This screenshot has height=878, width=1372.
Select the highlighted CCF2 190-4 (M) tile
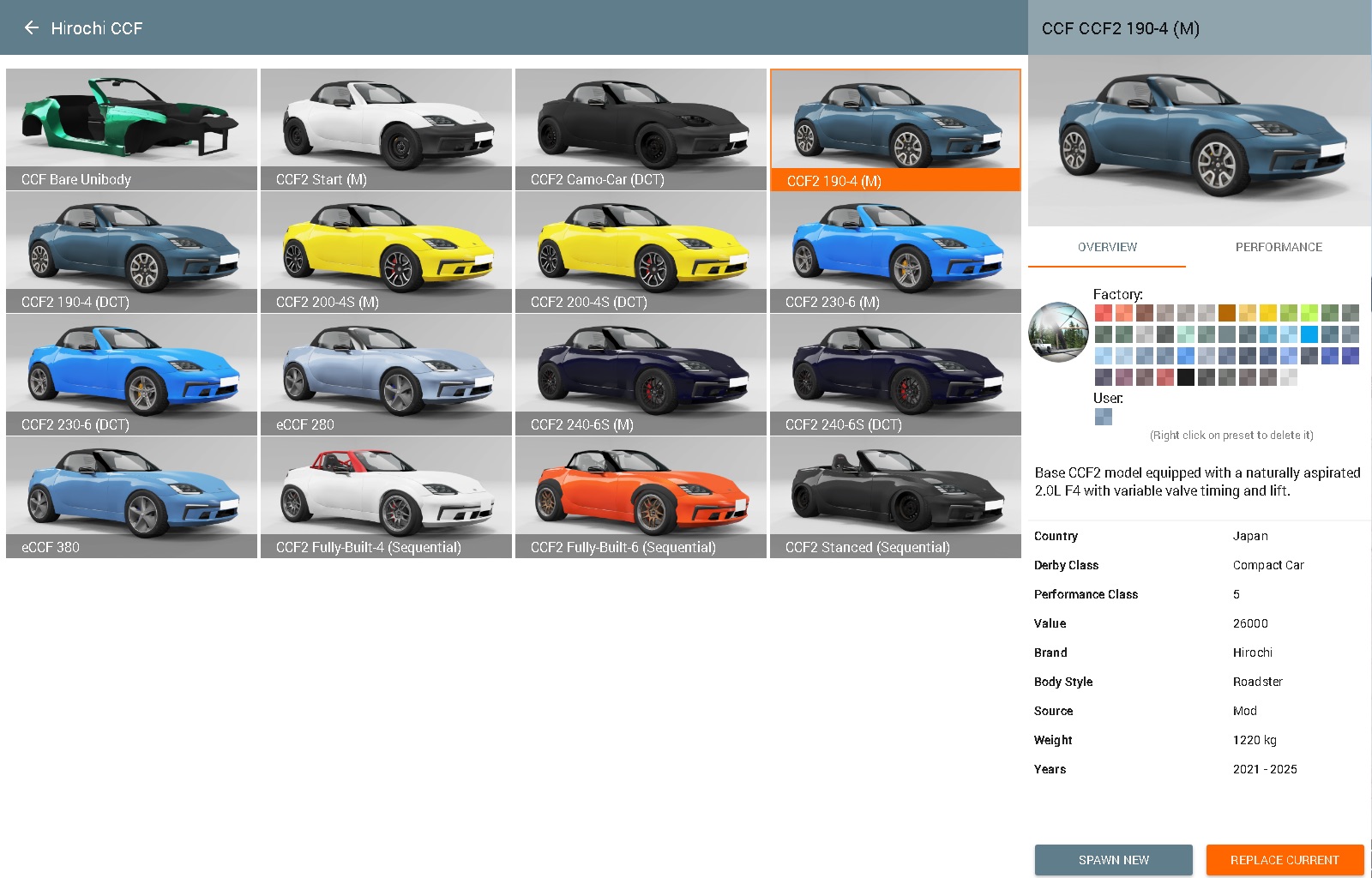click(895, 129)
